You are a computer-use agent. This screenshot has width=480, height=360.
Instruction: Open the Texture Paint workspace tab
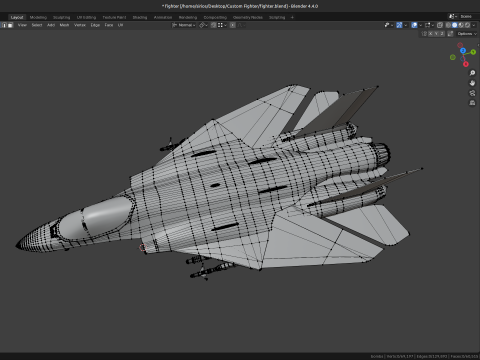tap(114, 17)
